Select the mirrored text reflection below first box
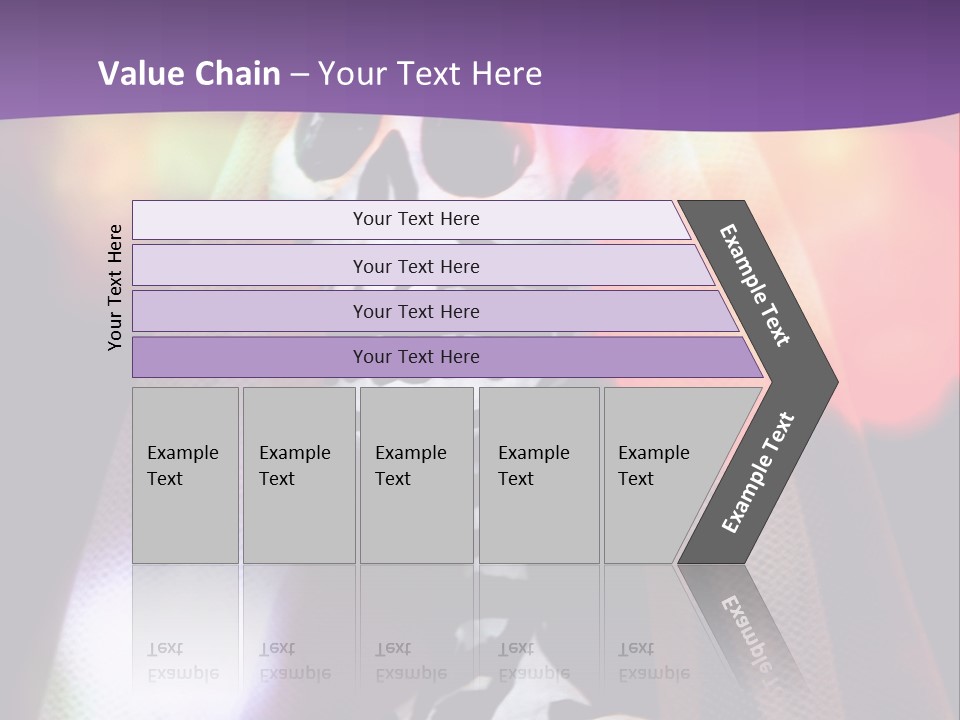This screenshot has width=960, height=720. (183, 662)
